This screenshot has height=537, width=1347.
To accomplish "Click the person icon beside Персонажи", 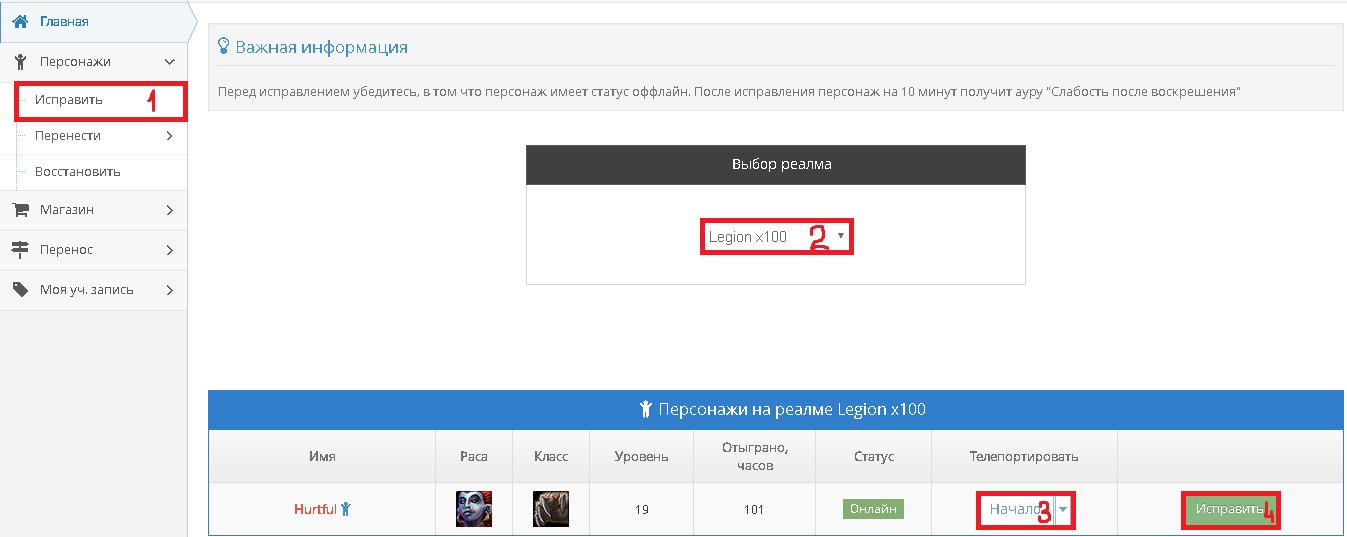I will [x=19, y=62].
